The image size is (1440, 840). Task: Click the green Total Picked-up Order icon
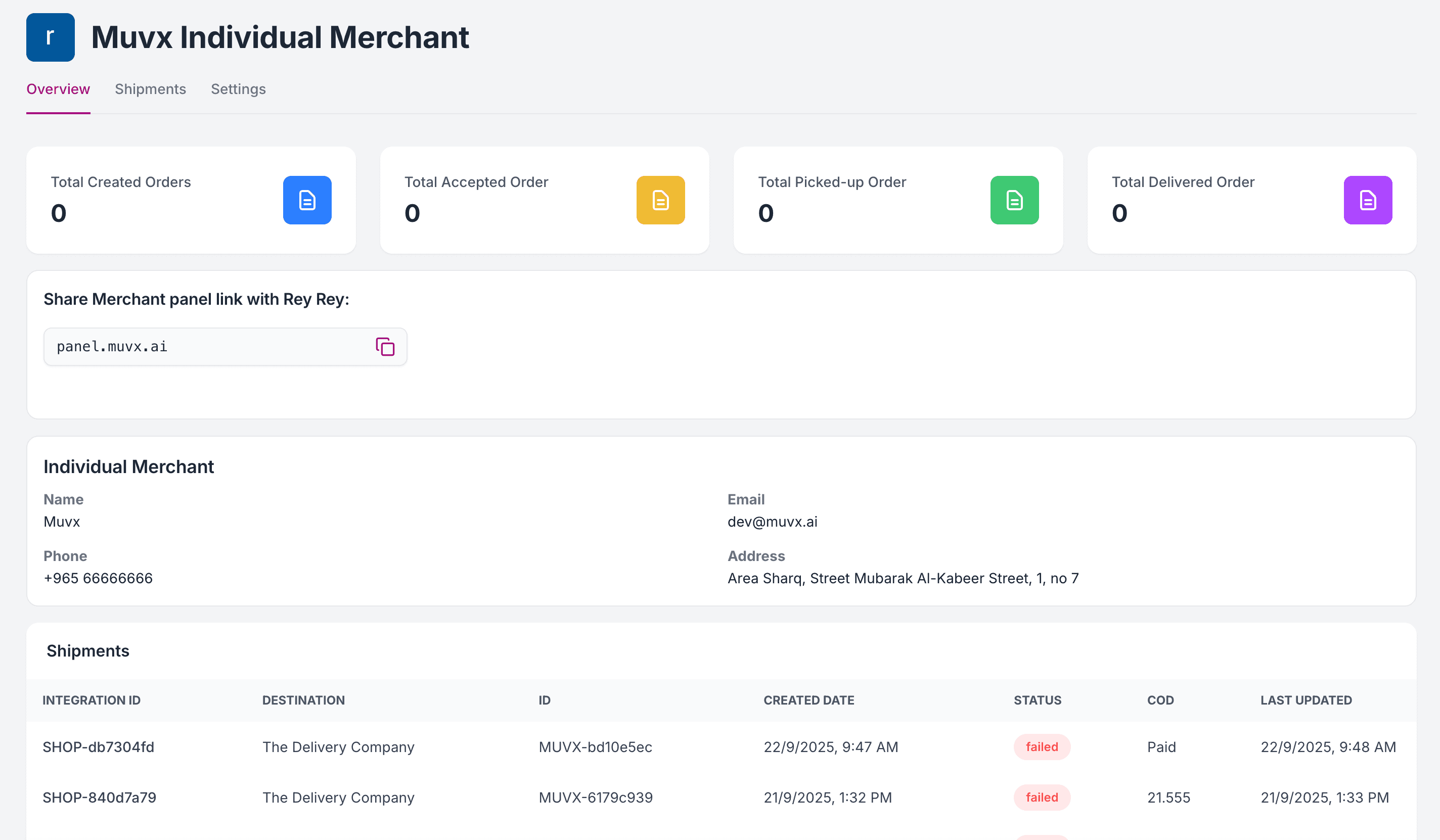(x=1014, y=200)
